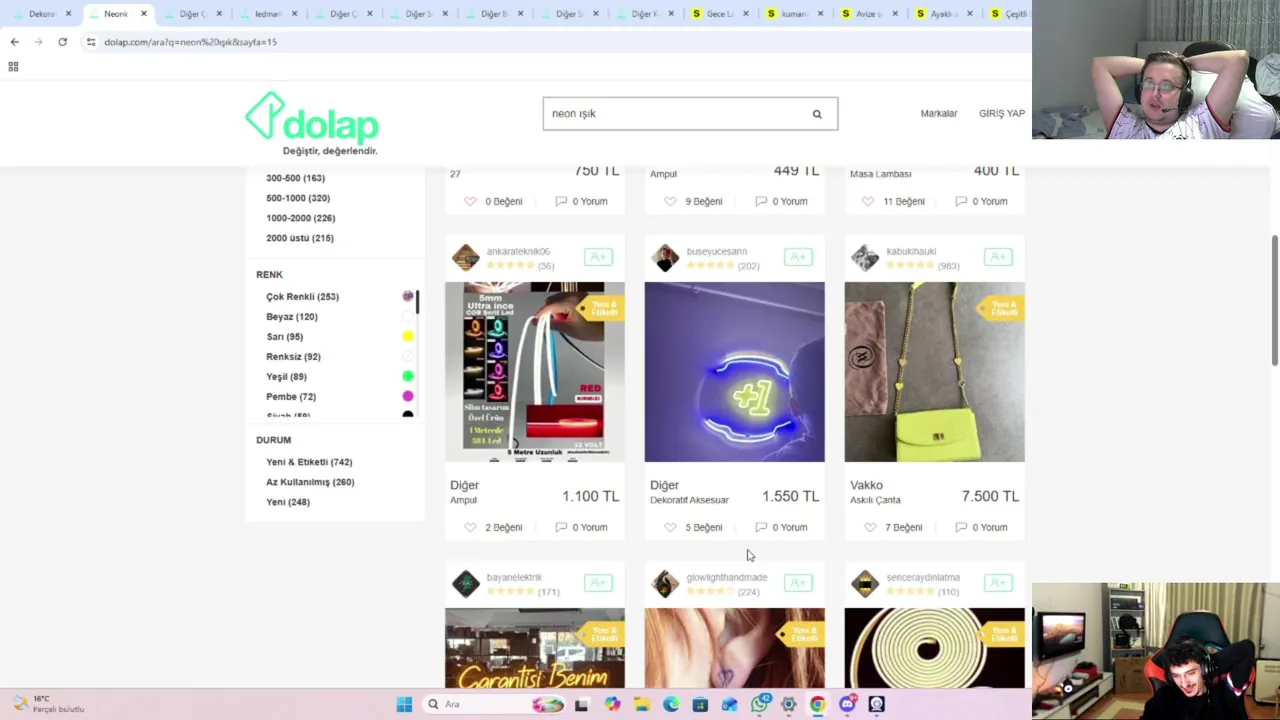Viewport: 1280px width, 720px height.
Task: Like the 1.550 TL Dekoratif Aksesuar heart
Action: (670, 527)
